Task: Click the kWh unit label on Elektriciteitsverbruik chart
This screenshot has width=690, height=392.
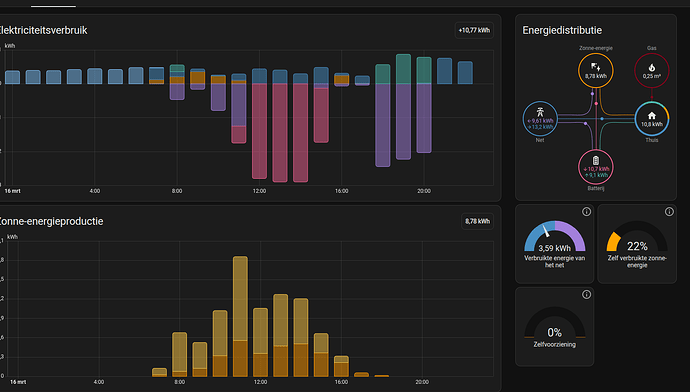Action: click(10, 46)
